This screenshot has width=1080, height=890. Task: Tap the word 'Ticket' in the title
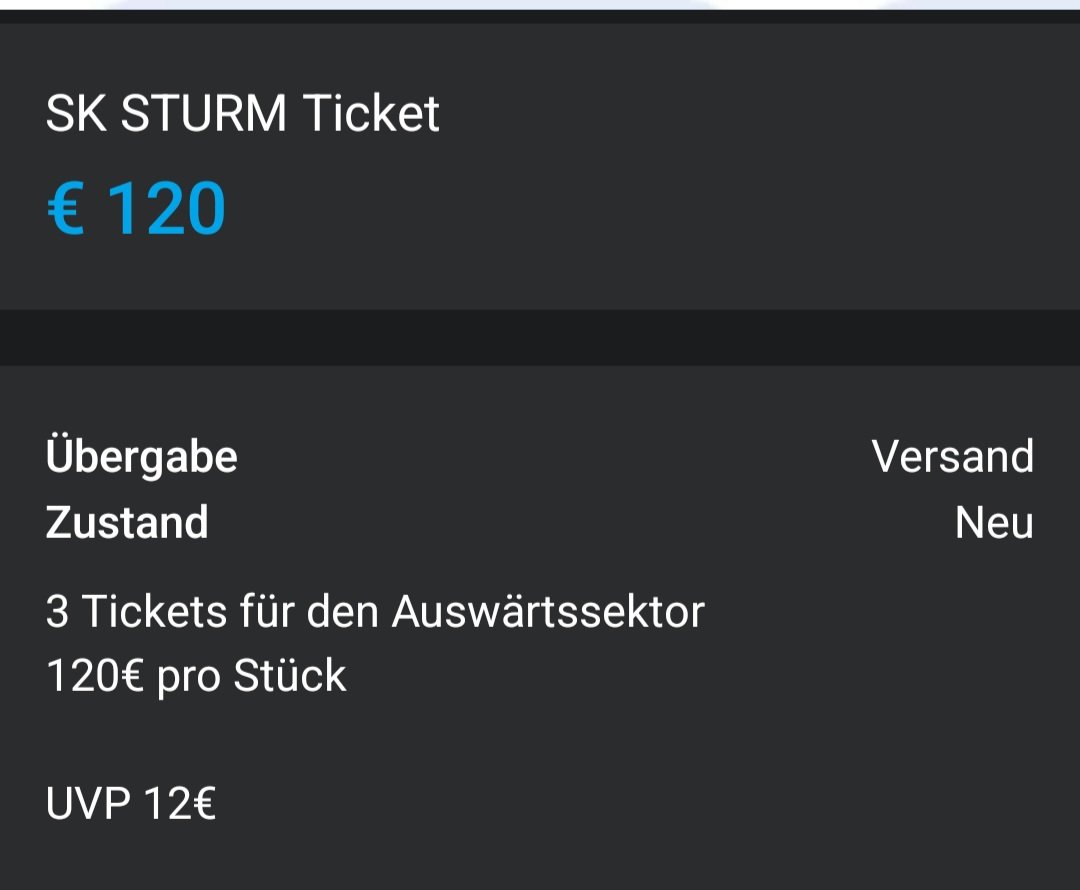coord(371,114)
